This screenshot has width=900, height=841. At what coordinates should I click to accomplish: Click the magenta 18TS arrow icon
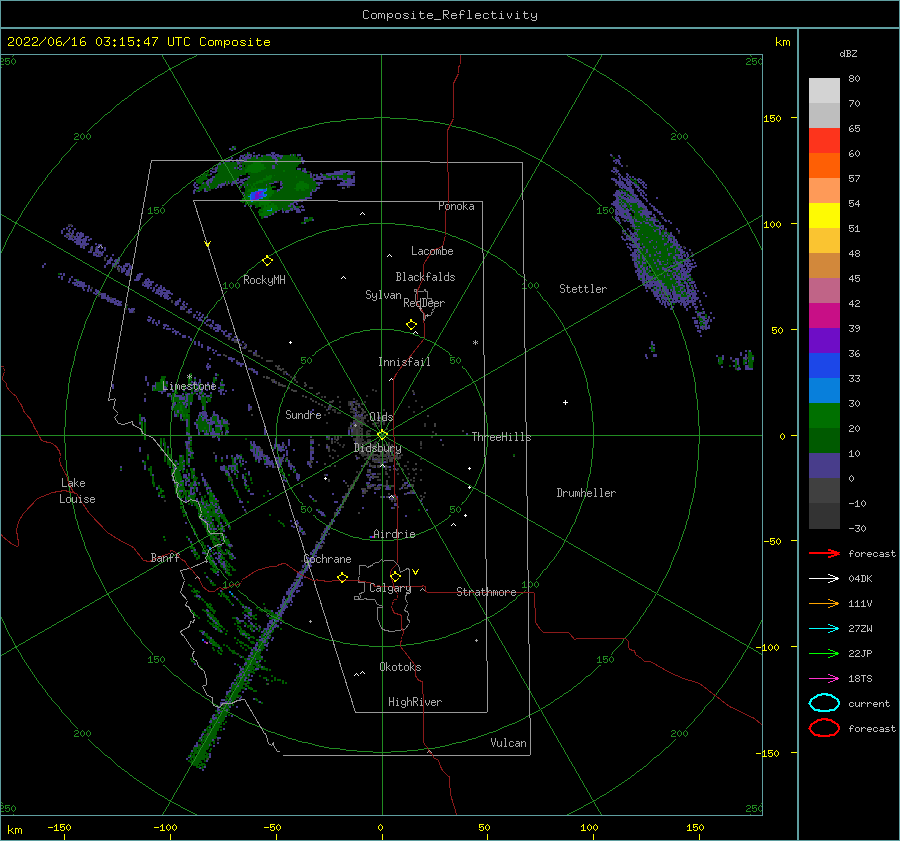coord(824,679)
